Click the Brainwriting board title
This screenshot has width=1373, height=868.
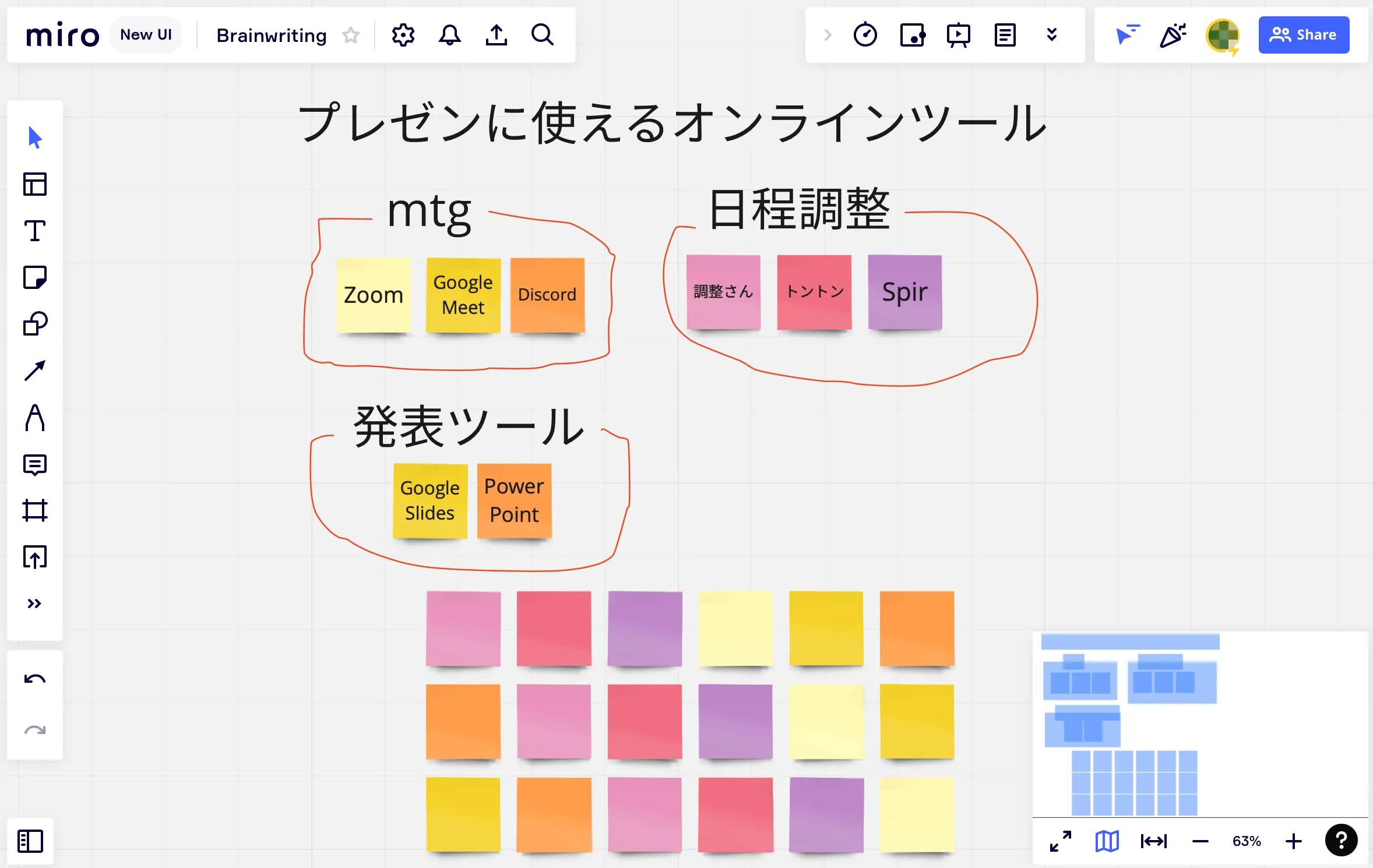(x=271, y=35)
